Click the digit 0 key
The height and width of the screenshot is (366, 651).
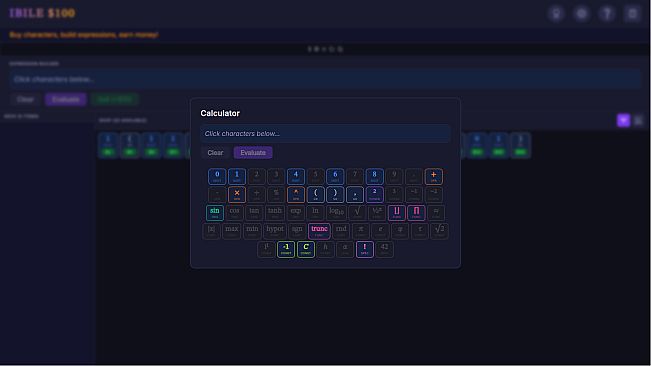[217, 176]
